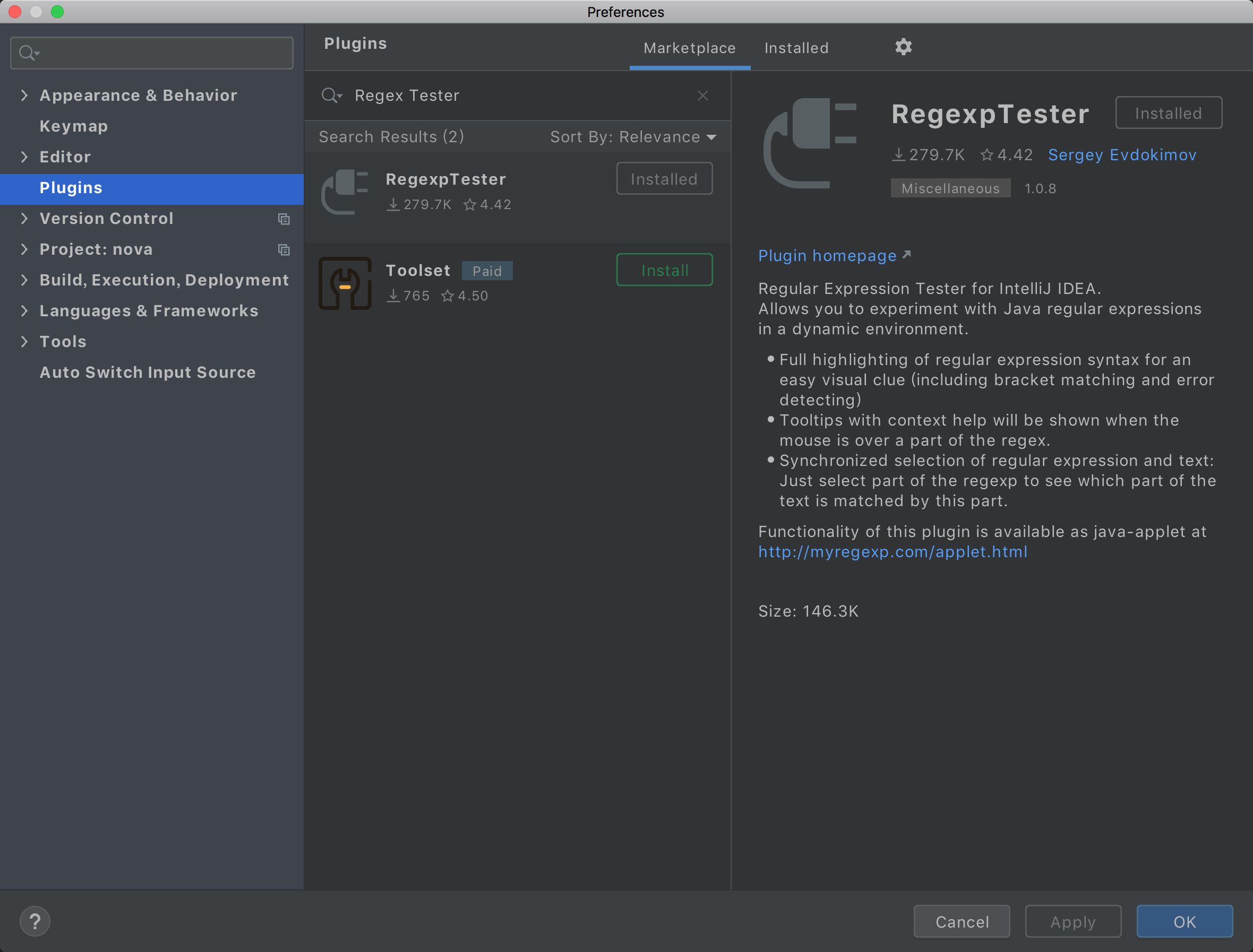Open Sergey Evdokimov author link
The image size is (1253, 952).
1122,155
